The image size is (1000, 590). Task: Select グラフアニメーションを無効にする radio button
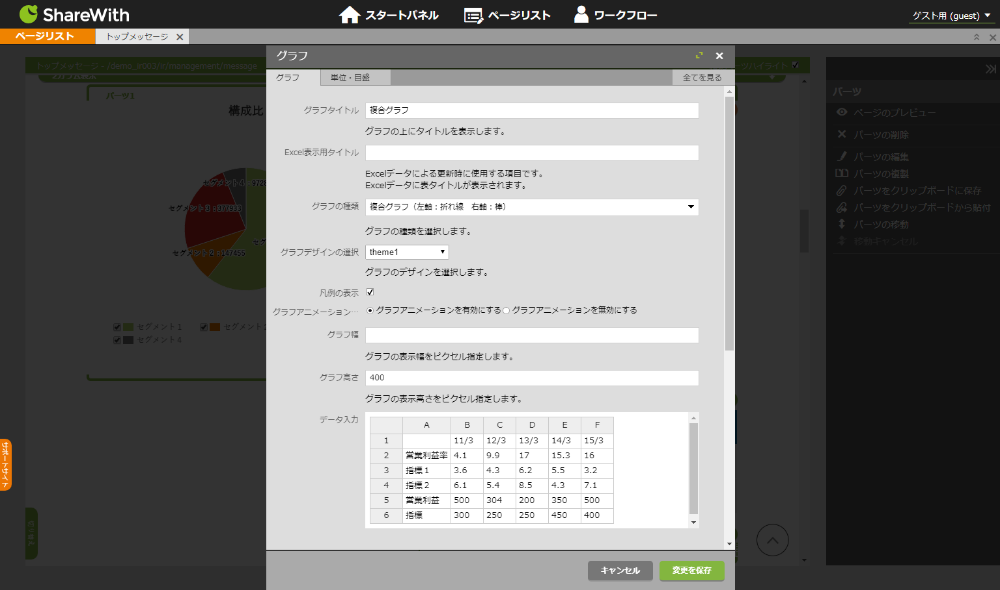pyautogui.click(x=506, y=310)
